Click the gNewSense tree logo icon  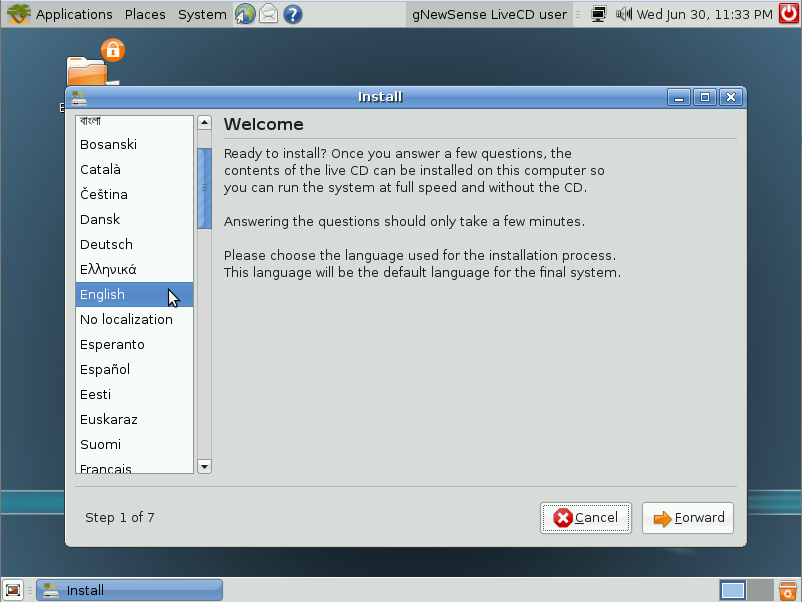pos(18,14)
